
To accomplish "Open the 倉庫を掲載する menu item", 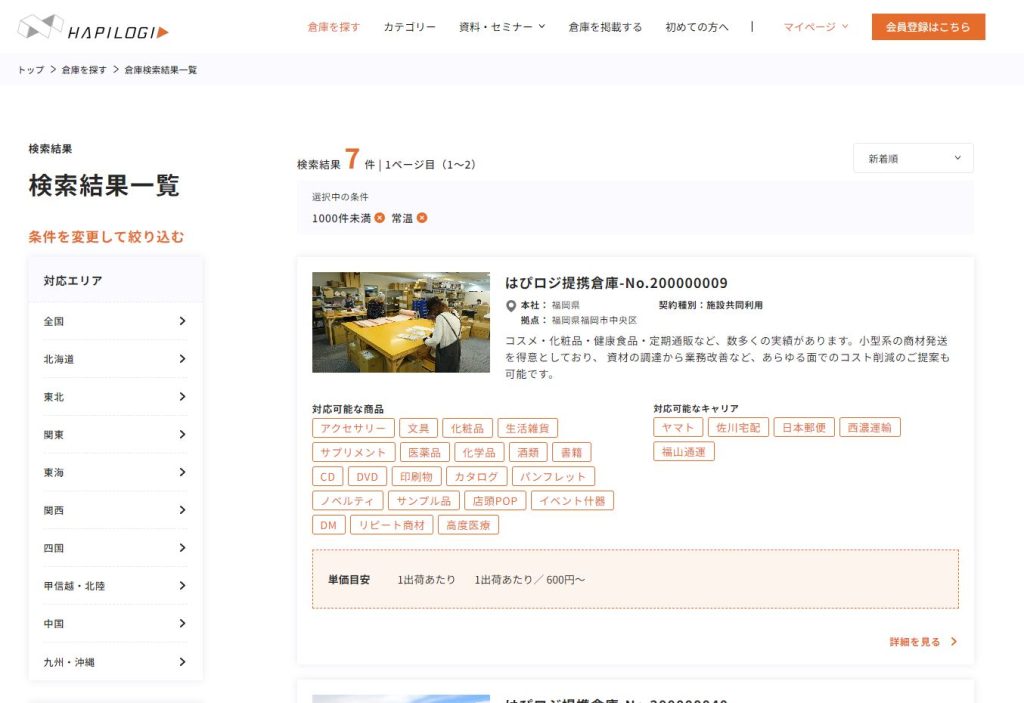I will [x=605, y=27].
